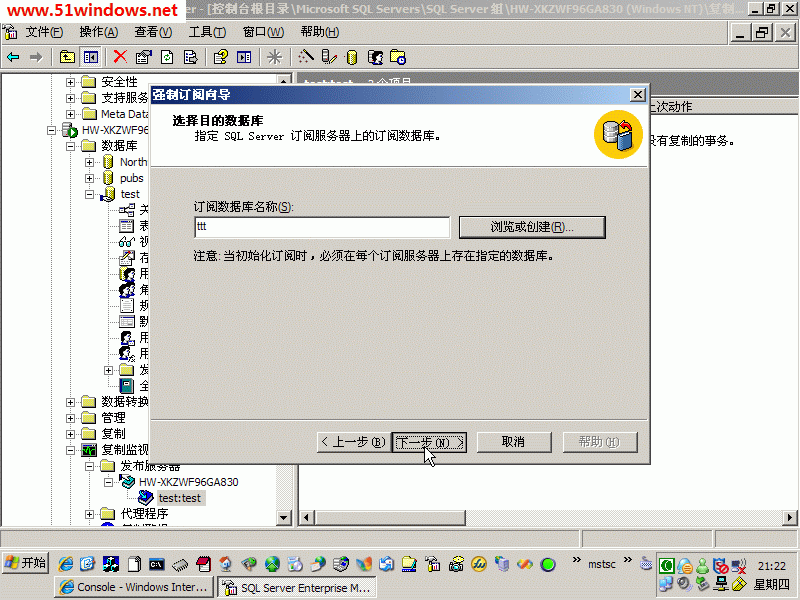Click the 下一步(N) button

click(x=429, y=442)
